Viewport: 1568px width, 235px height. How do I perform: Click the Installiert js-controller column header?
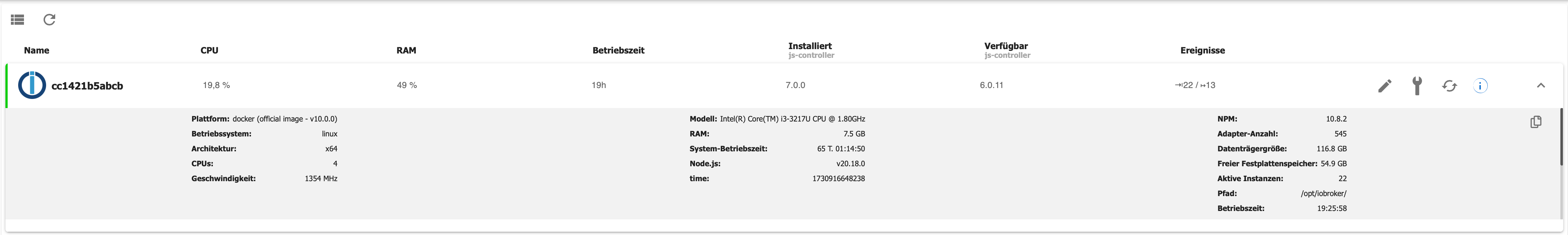point(810,49)
